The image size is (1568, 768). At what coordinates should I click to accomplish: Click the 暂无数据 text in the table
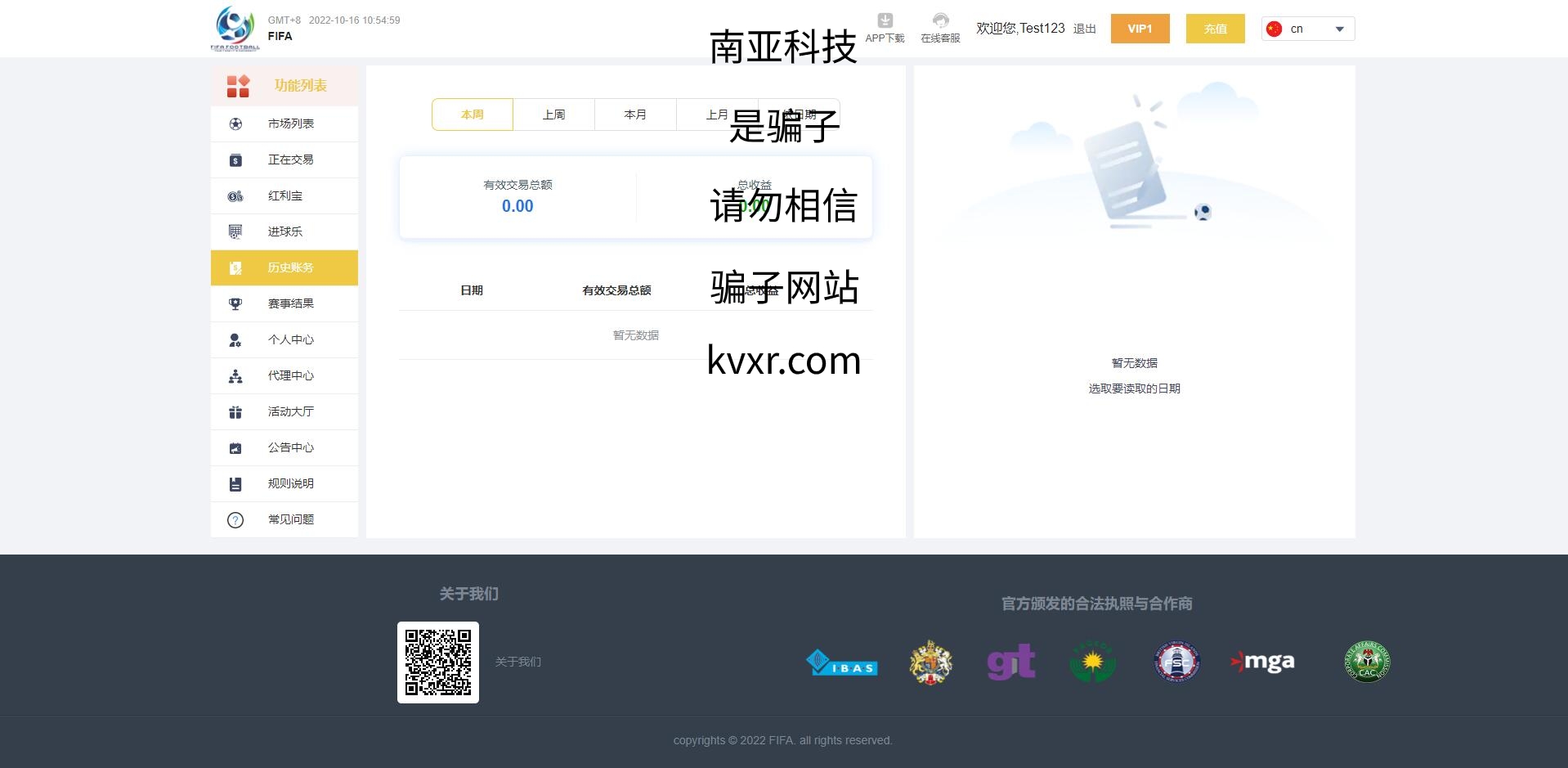tap(636, 335)
